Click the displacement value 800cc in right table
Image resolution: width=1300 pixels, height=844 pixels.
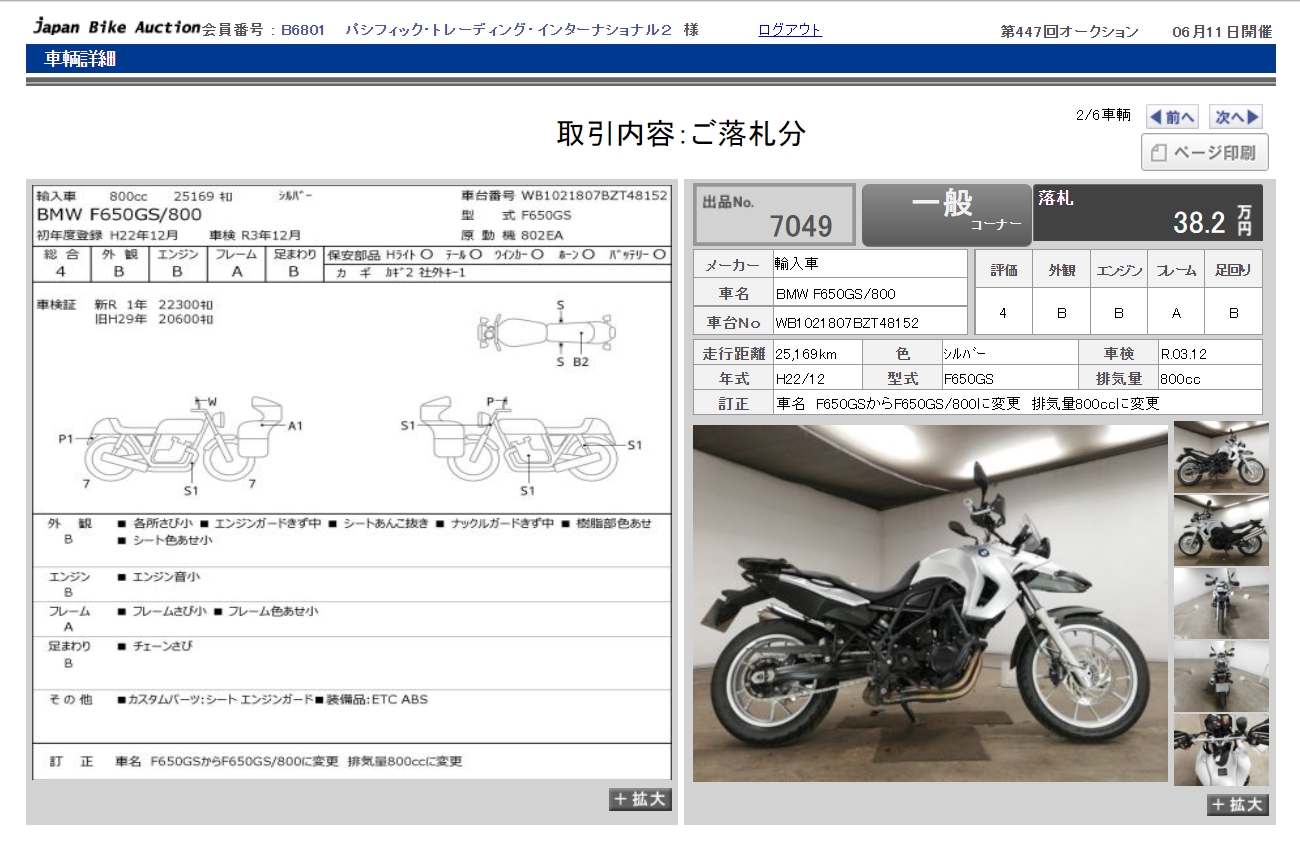[1180, 379]
